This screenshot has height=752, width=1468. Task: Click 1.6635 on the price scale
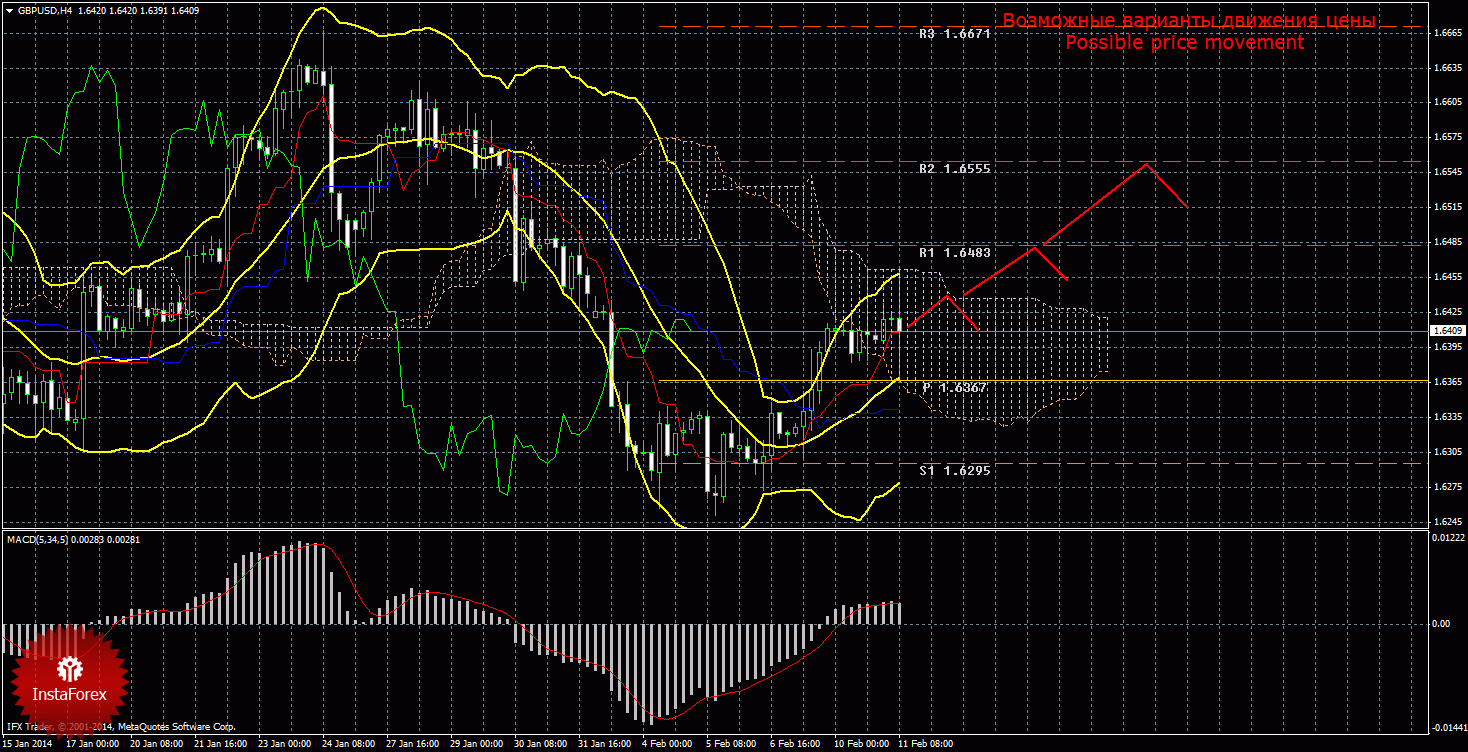pos(1448,68)
